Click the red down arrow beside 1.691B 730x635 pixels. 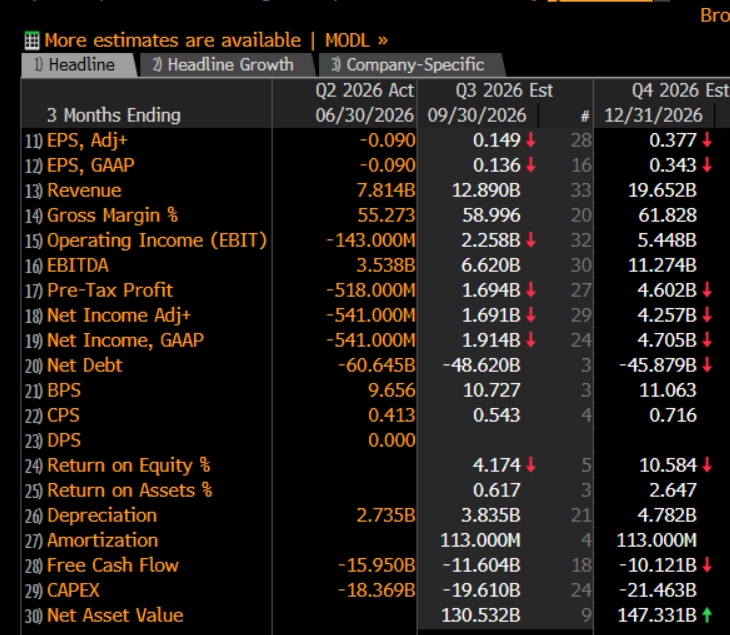[531, 316]
